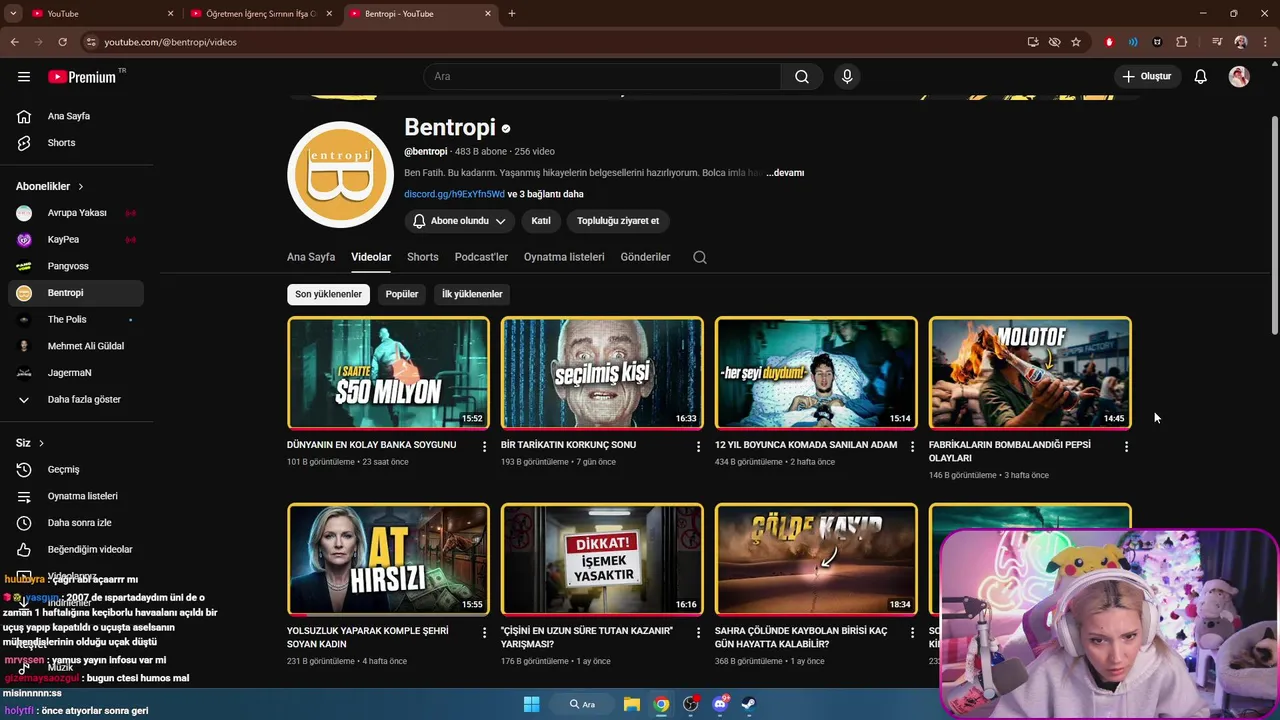Click the Bentropi channel profile picture
This screenshot has height=720, width=1280.
click(x=340, y=175)
